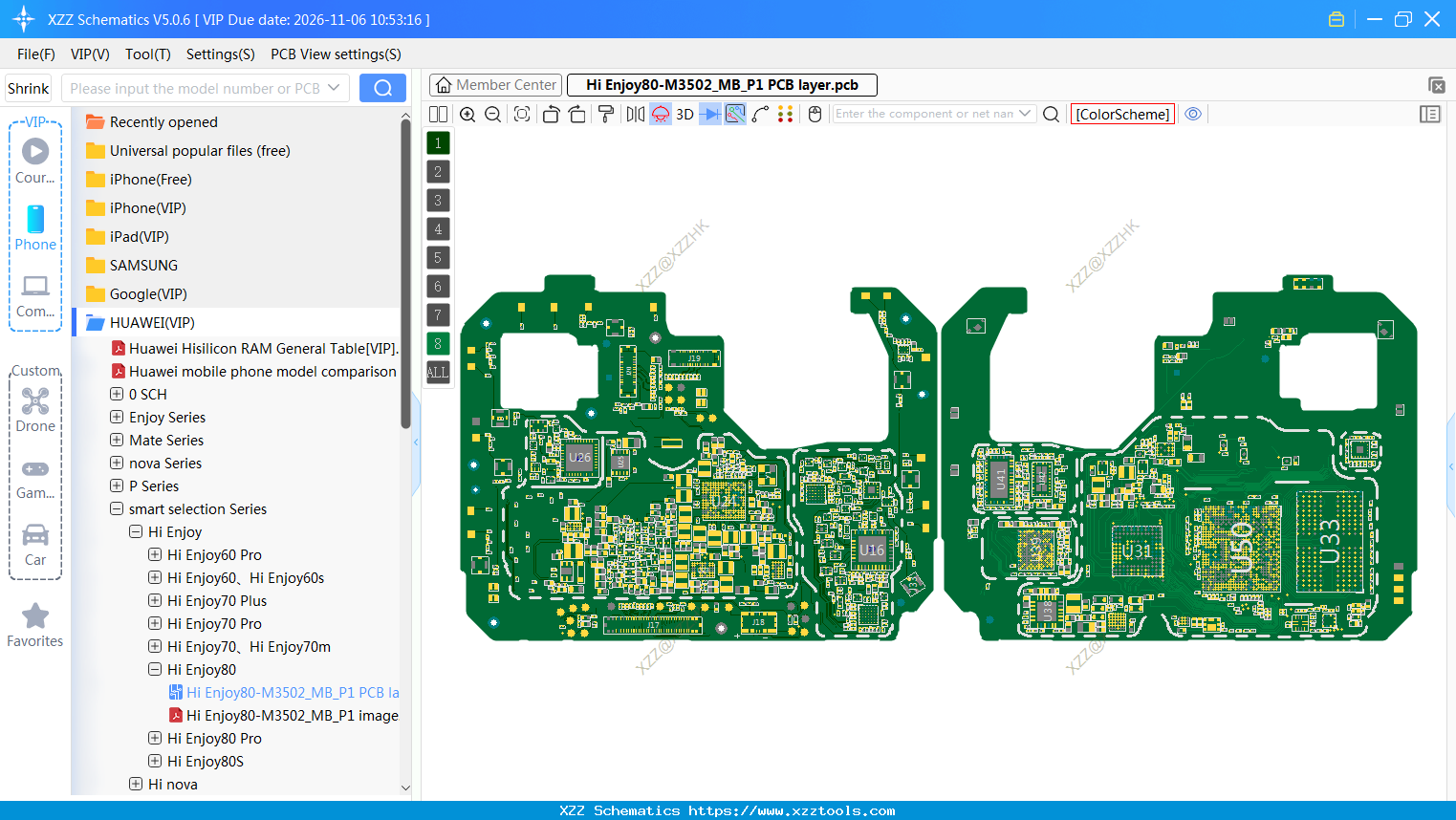This screenshot has height=820, width=1456.
Task: Toggle 3D view mode
Action: coord(683,114)
